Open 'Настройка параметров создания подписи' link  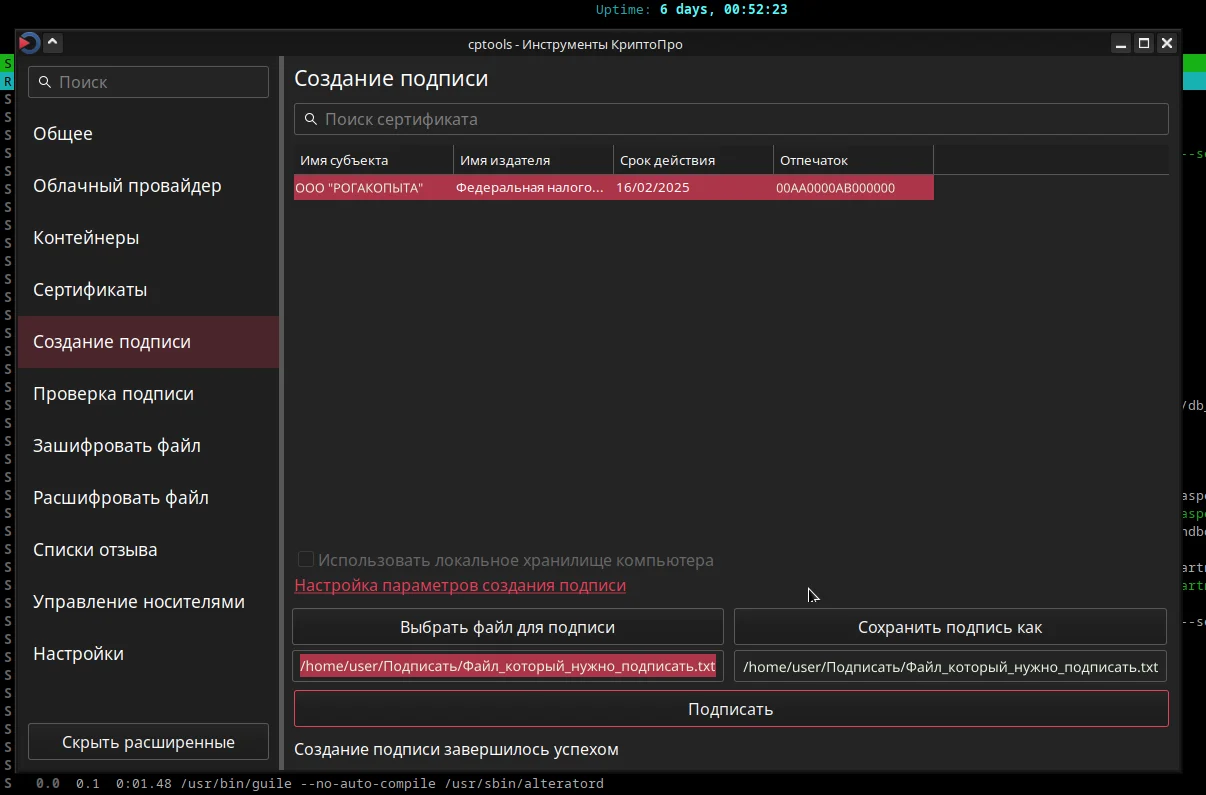[x=460, y=585]
